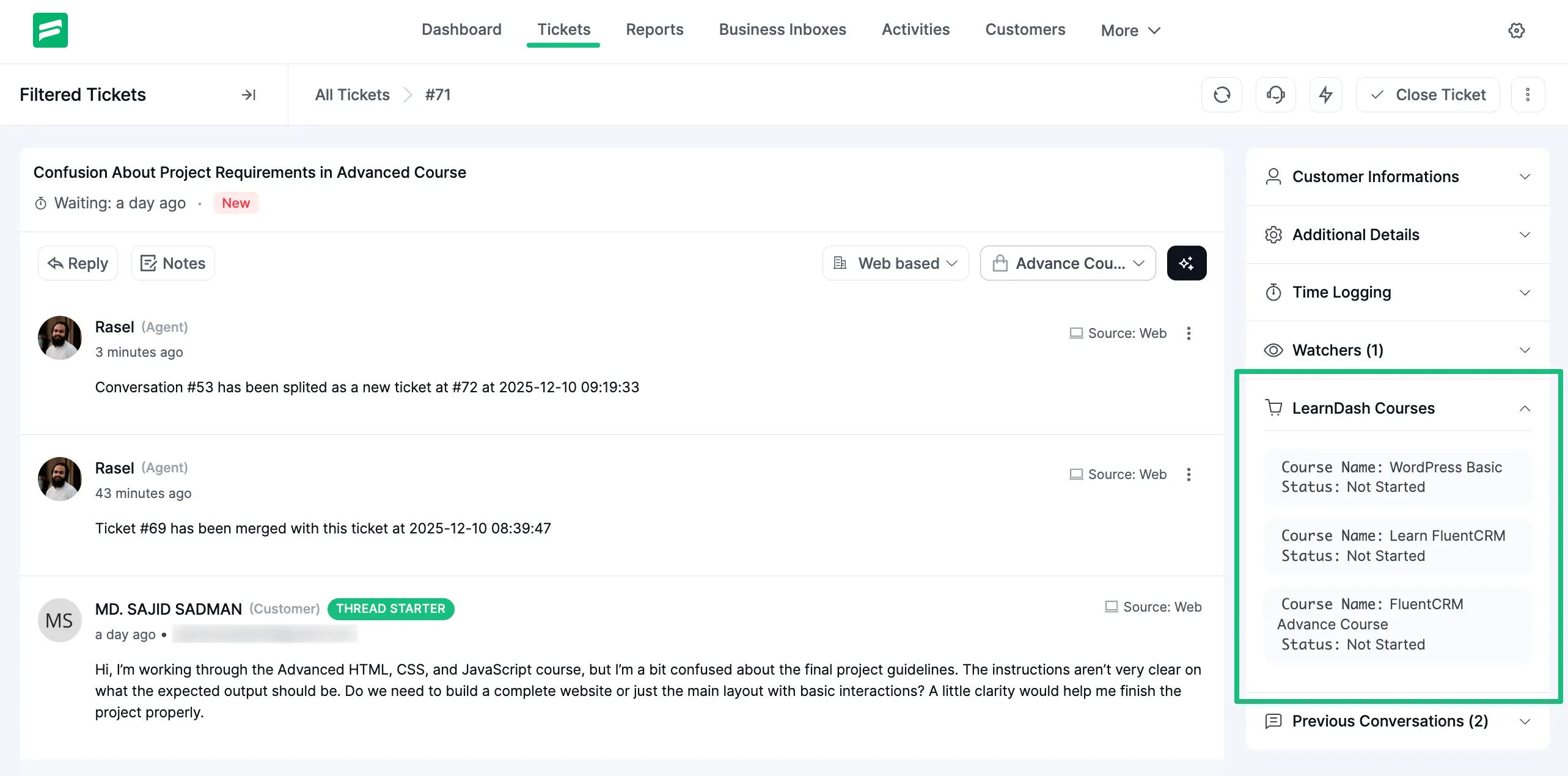Open options on Rasel's latest message

(x=1189, y=333)
